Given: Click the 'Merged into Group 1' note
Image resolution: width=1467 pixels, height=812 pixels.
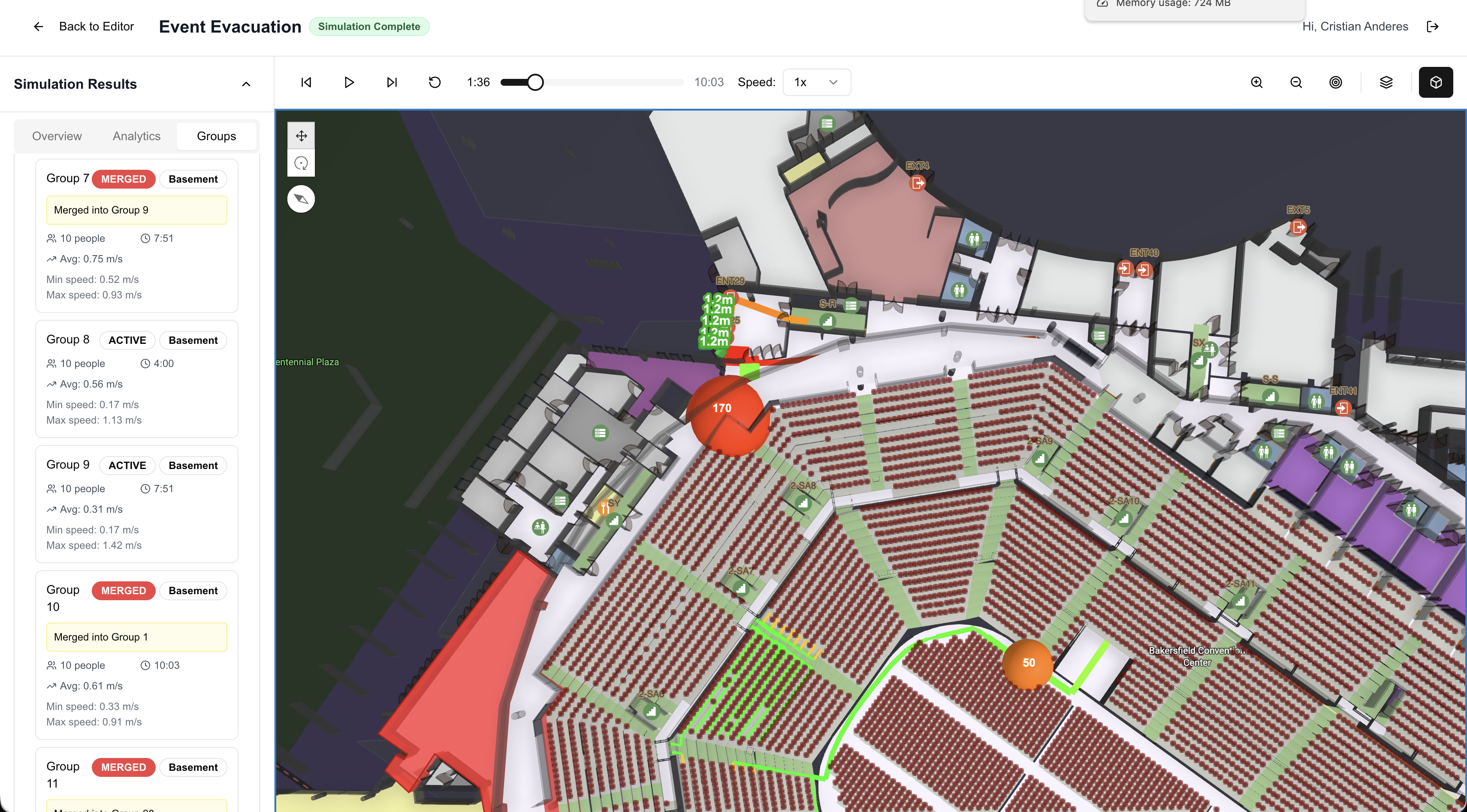Looking at the screenshot, I should 137,638.
